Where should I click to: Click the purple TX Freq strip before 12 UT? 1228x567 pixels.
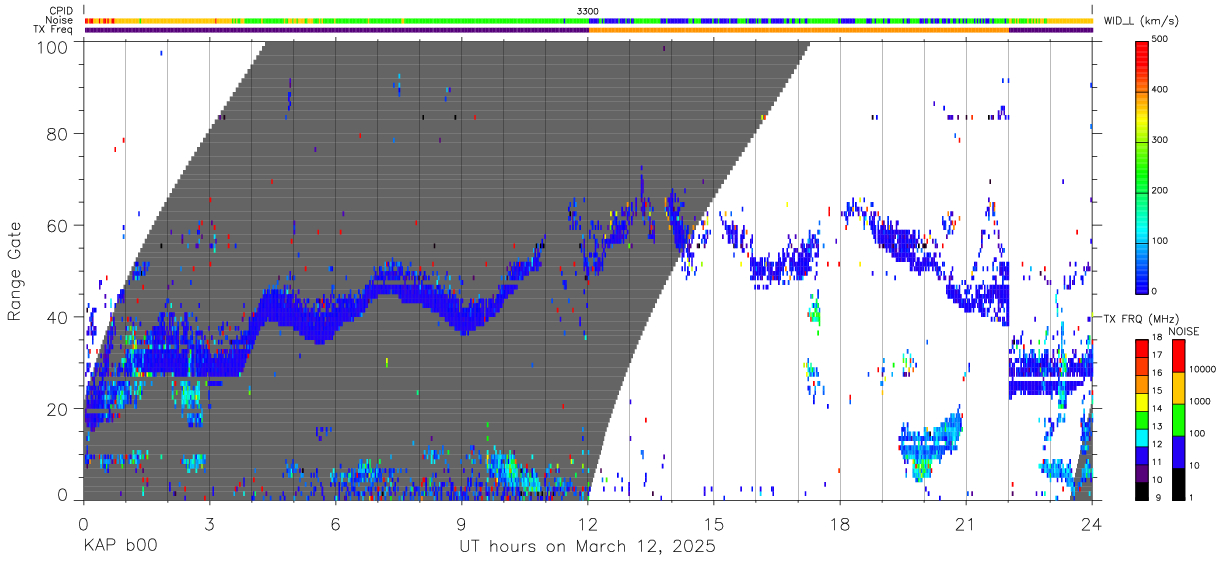click(x=336, y=30)
